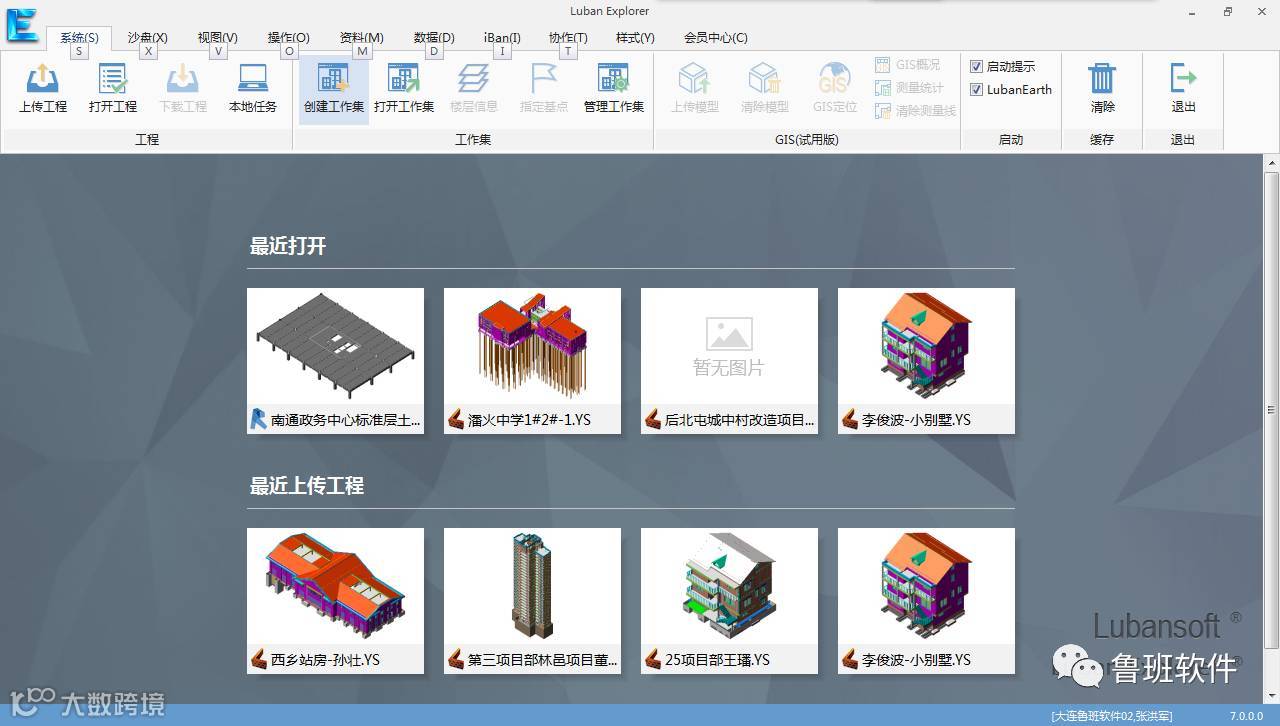
Task: Open a project with 打开工程
Action: 113,88
